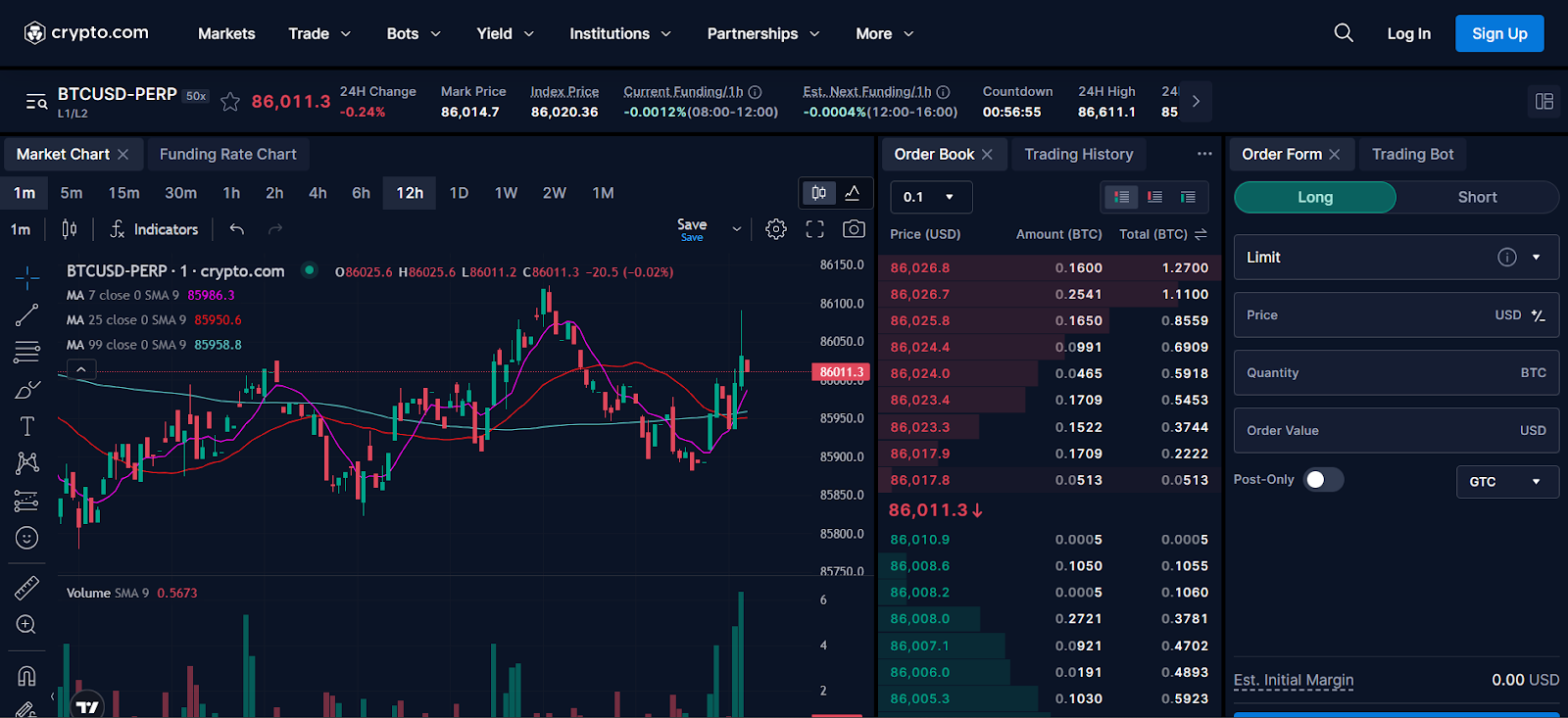Close the Market Chart tab
This screenshot has width=1568, height=718.
(123, 154)
